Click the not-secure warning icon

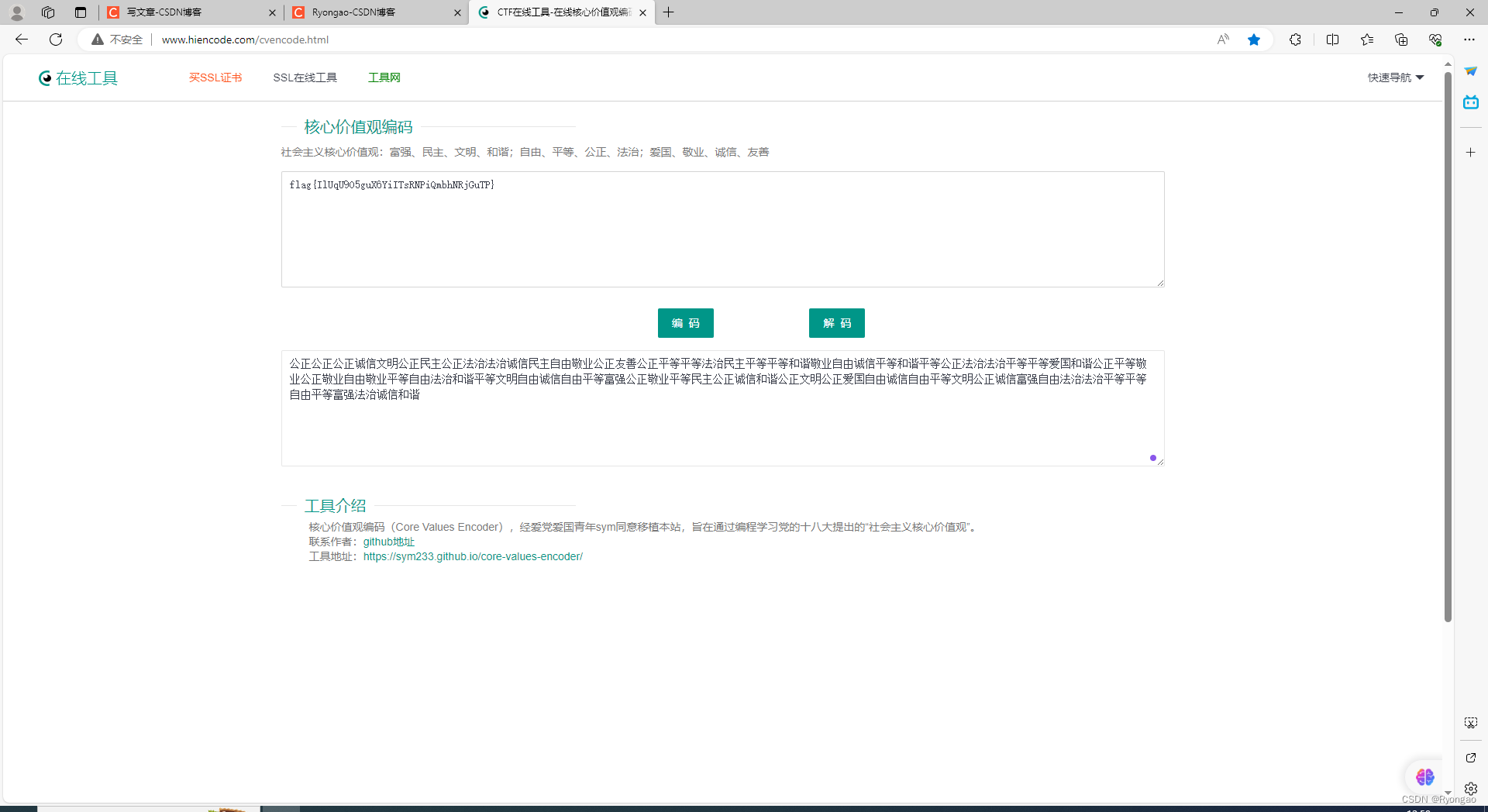click(x=98, y=40)
